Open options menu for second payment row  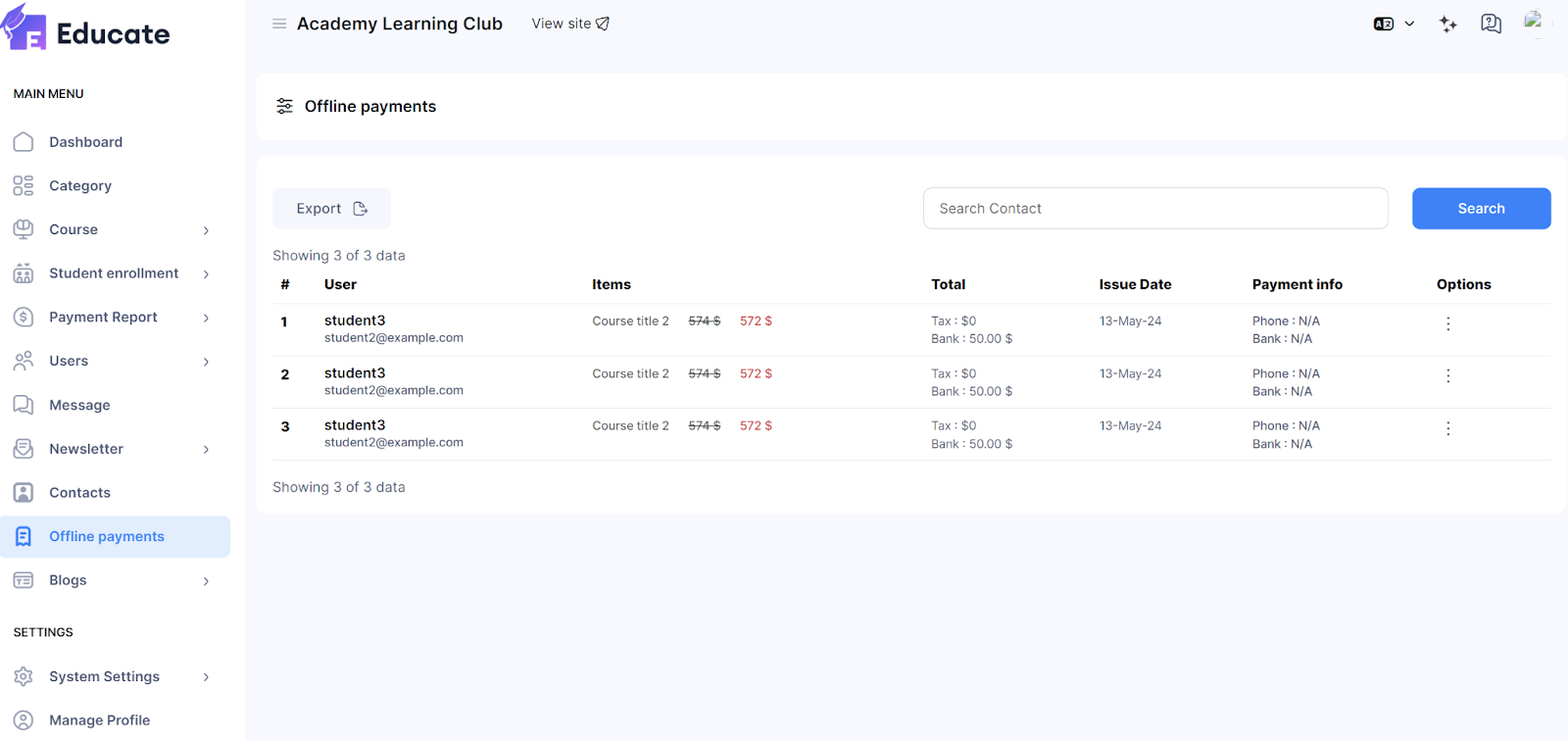coord(1447,376)
